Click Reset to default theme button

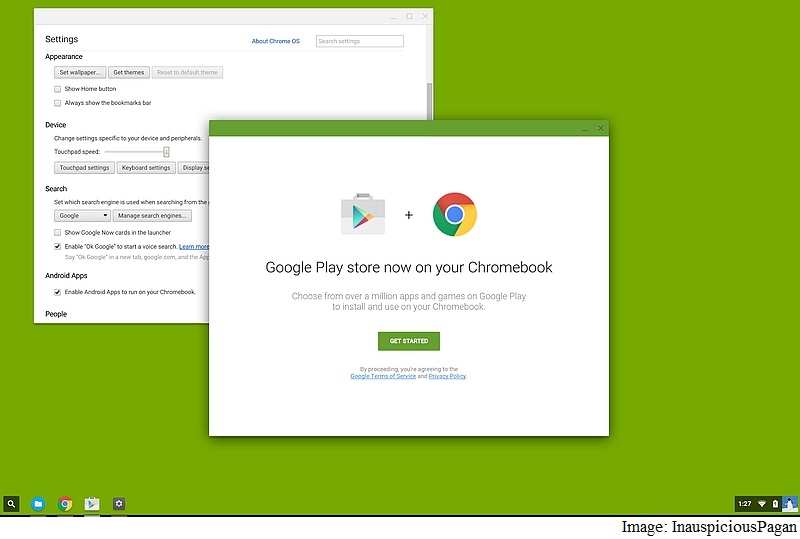pos(187,72)
